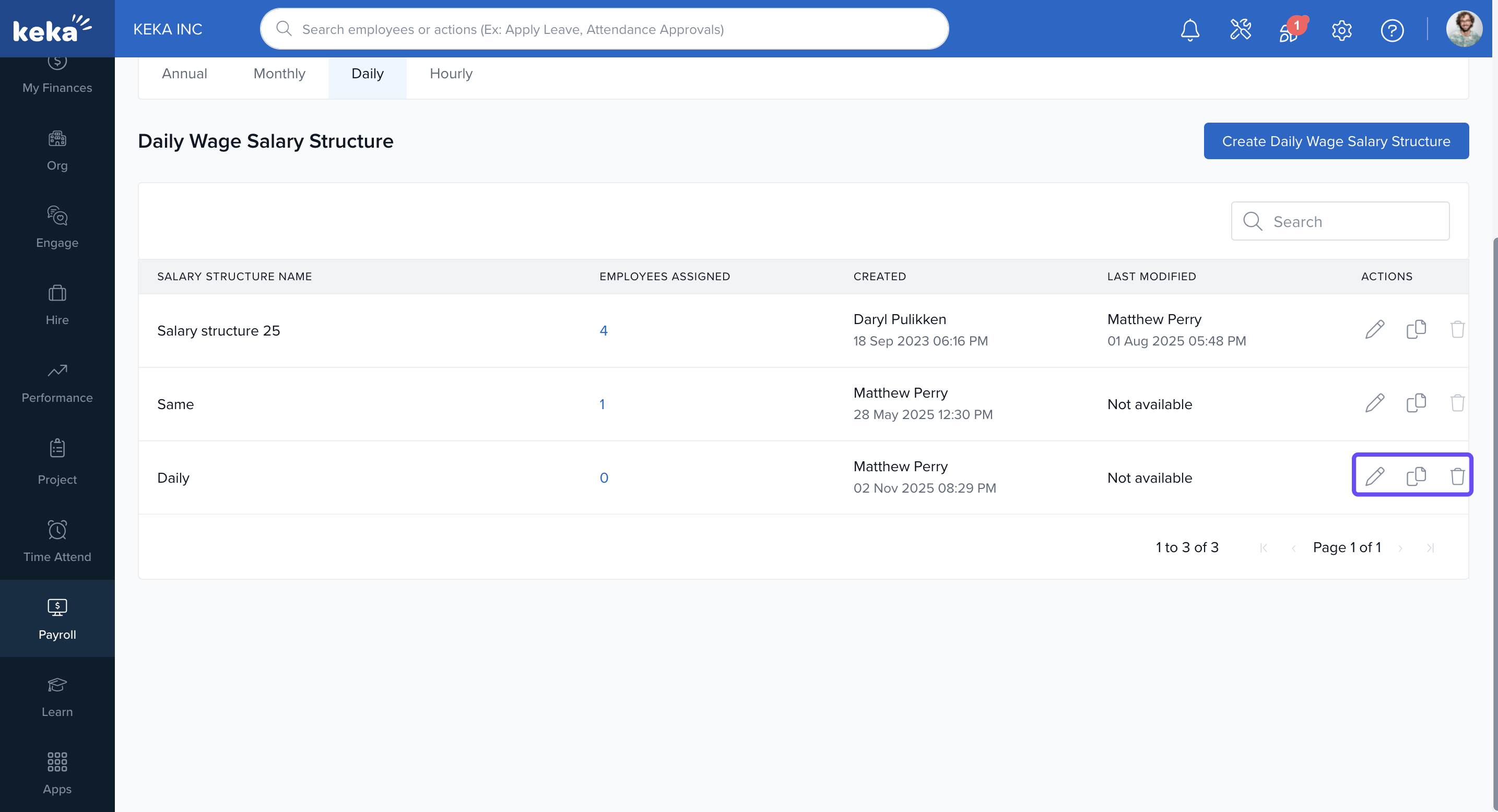Open the rocket updates icon with badge
This screenshot has width=1498, height=812.
tap(1290, 30)
